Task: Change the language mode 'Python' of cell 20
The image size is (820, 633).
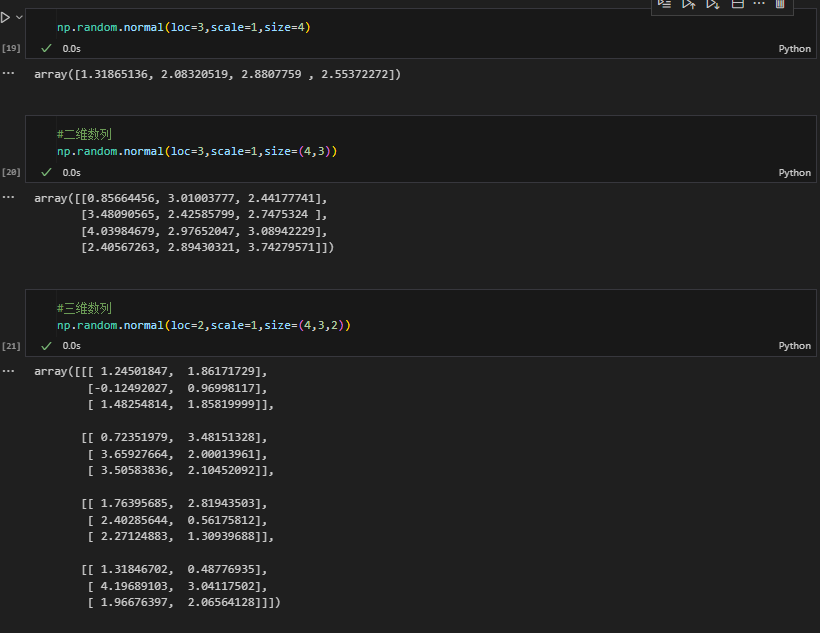Action: [794, 173]
